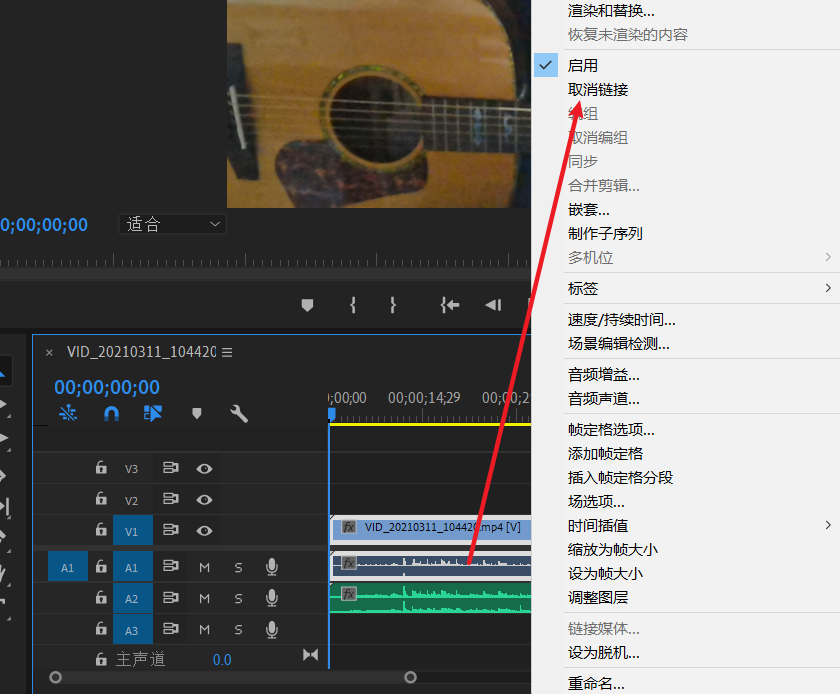The width and height of the screenshot is (840, 694).
Task: Select 取消链接 from context menu
Action: tap(598, 90)
